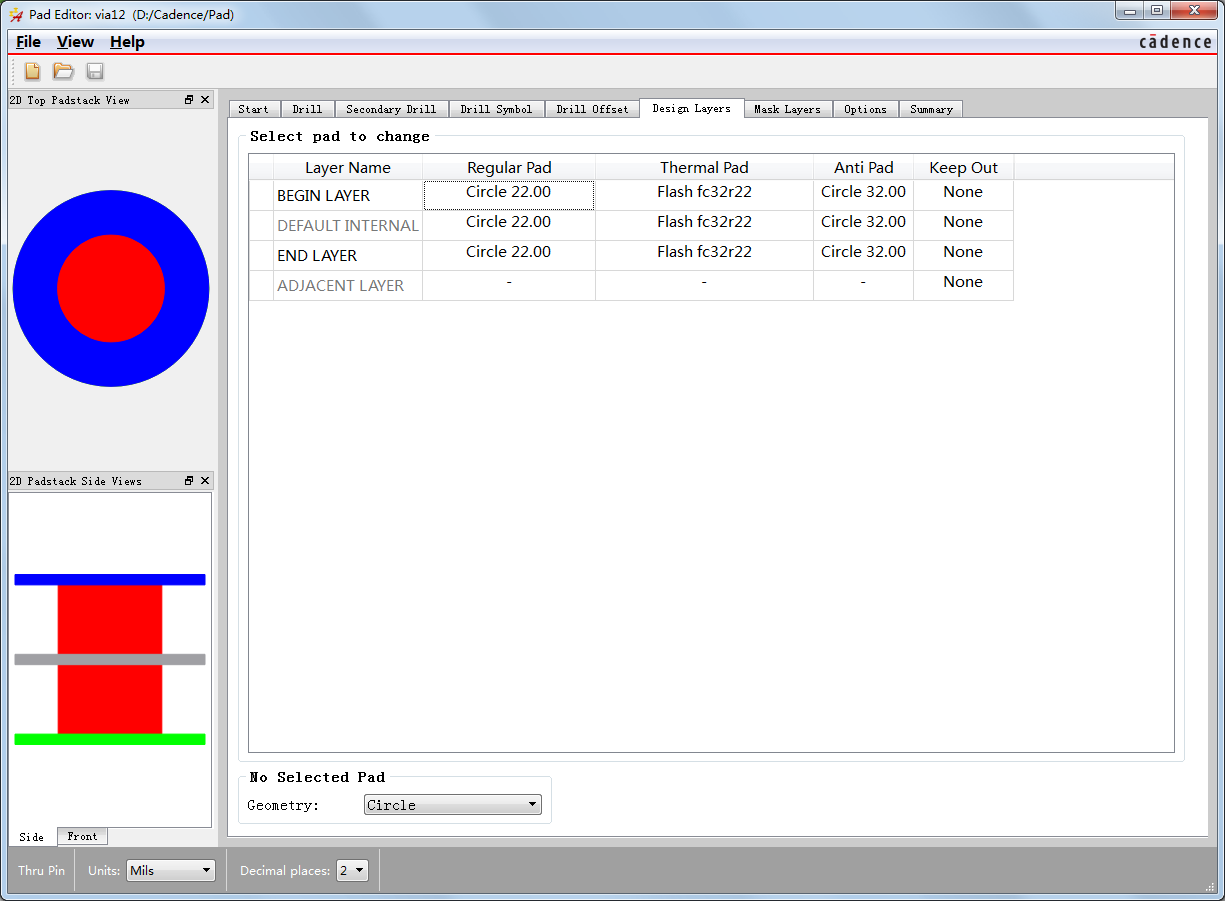Select DEFAULT INTERNAL Thermal Pad cell
This screenshot has height=901, width=1225.
point(704,222)
